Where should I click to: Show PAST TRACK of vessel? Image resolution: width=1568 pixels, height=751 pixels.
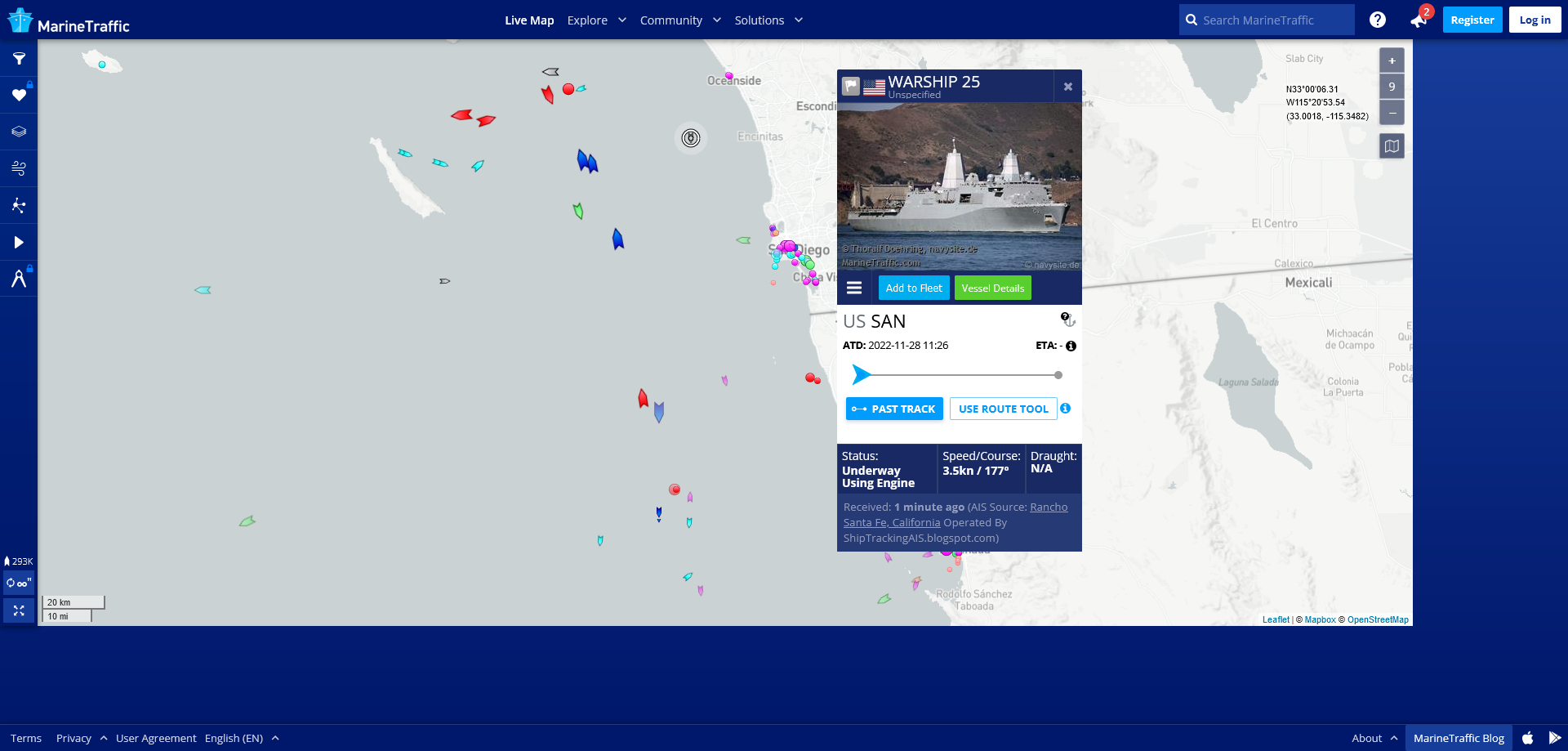(894, 409)
